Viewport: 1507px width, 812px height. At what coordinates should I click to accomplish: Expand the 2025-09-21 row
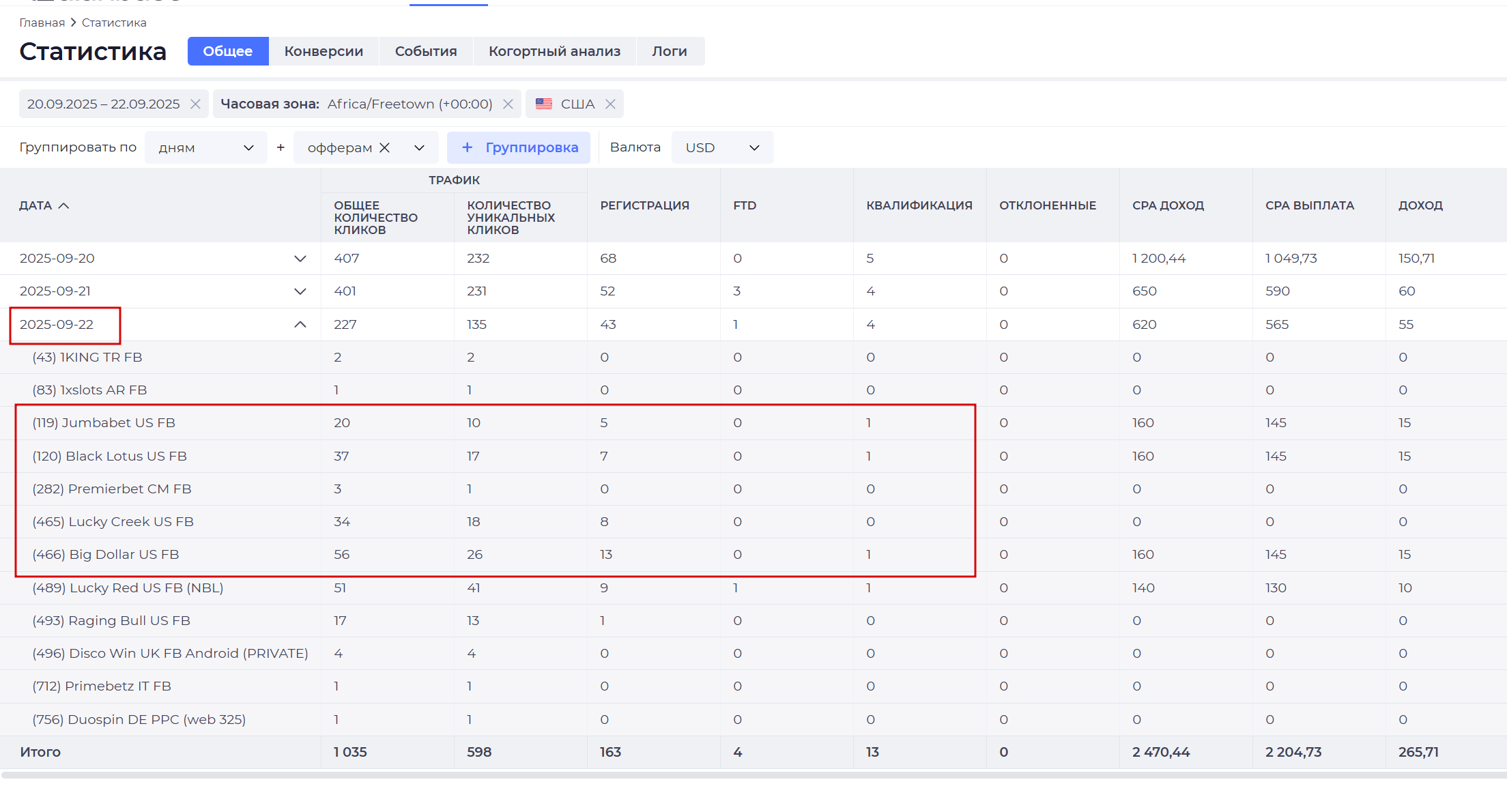coord(300,291)
